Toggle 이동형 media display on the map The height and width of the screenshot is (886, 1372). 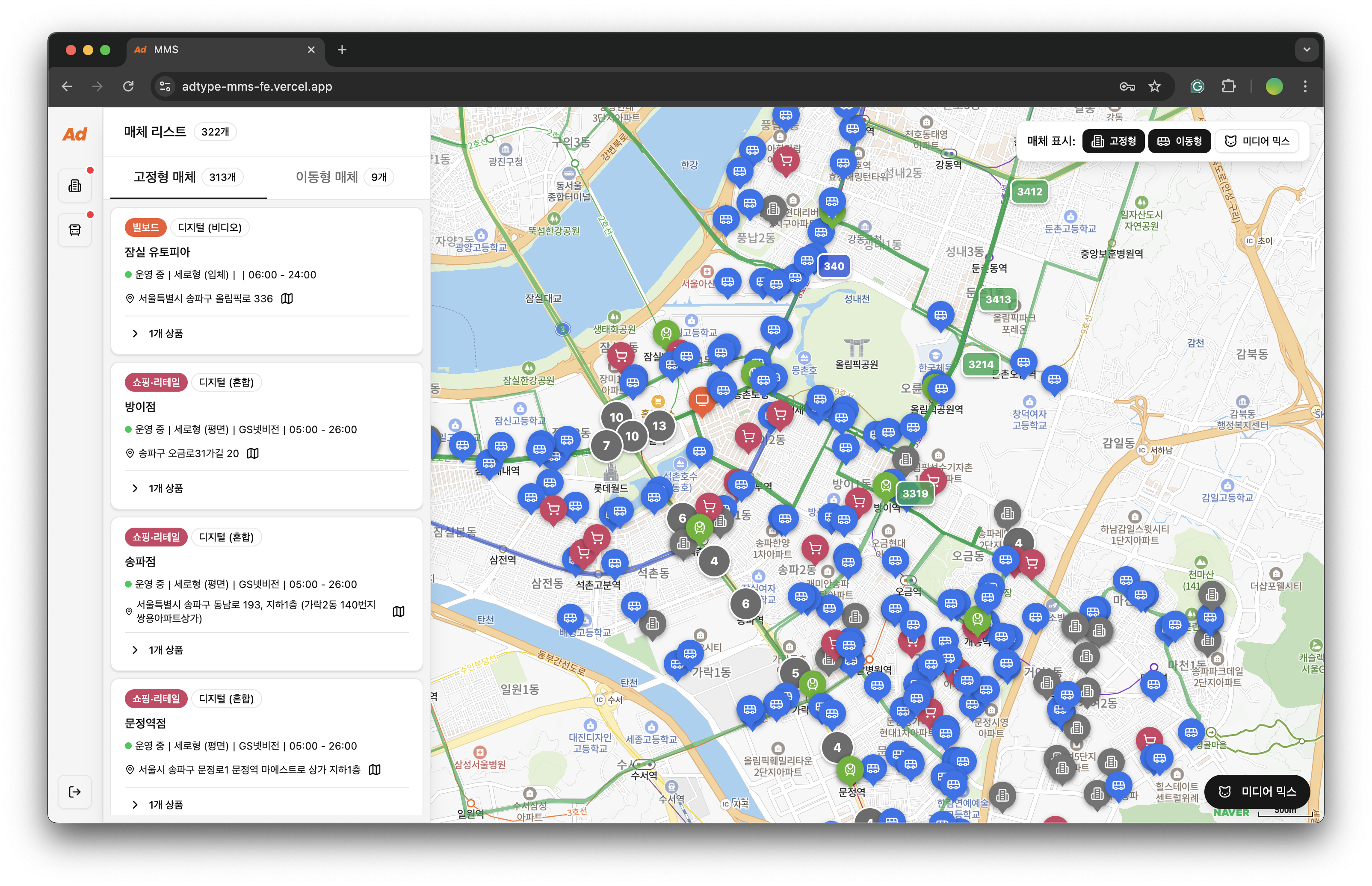(1179, 141)
